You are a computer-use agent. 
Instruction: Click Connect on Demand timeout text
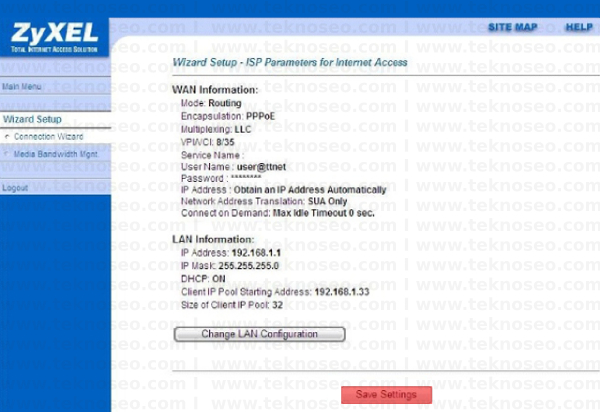point(277,213)
